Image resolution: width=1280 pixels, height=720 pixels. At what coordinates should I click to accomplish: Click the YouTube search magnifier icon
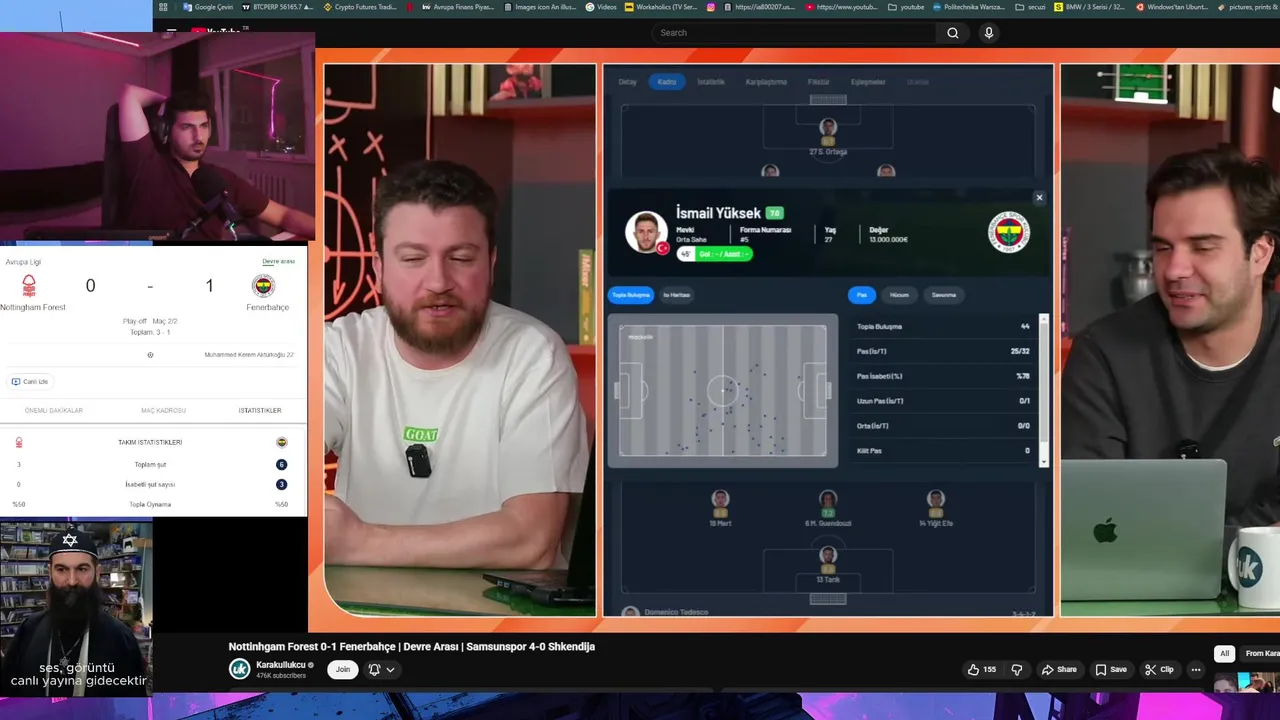(x=952, y=33)
